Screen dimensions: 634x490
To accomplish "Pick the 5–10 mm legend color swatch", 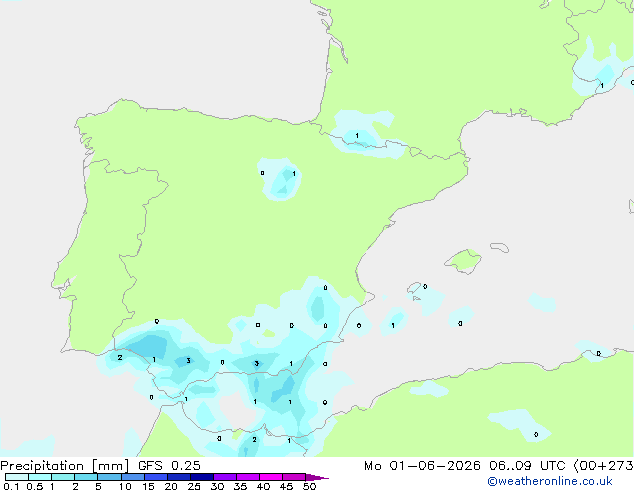I will point(109,477).
